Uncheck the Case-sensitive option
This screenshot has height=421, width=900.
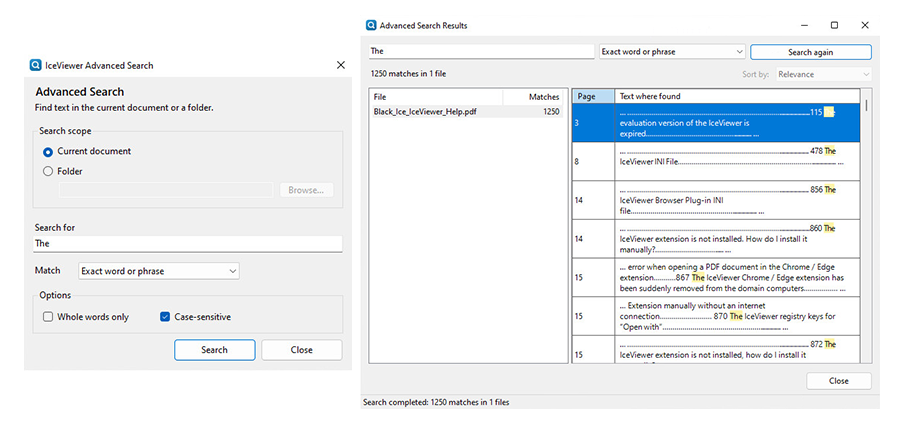(165, 317)
